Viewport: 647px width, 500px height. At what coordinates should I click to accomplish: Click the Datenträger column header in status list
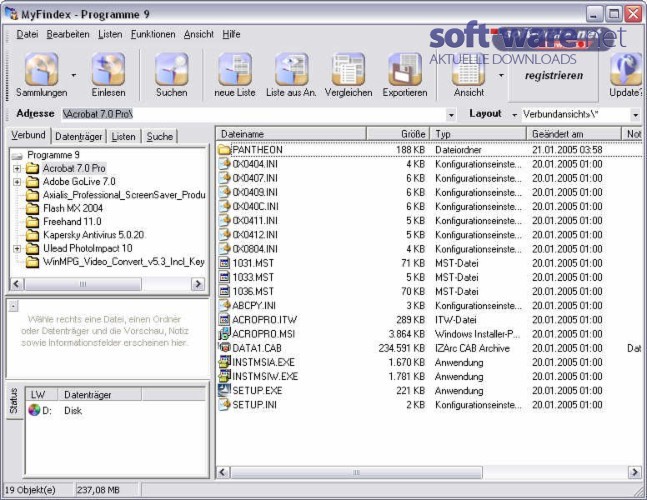click(99, 394)
